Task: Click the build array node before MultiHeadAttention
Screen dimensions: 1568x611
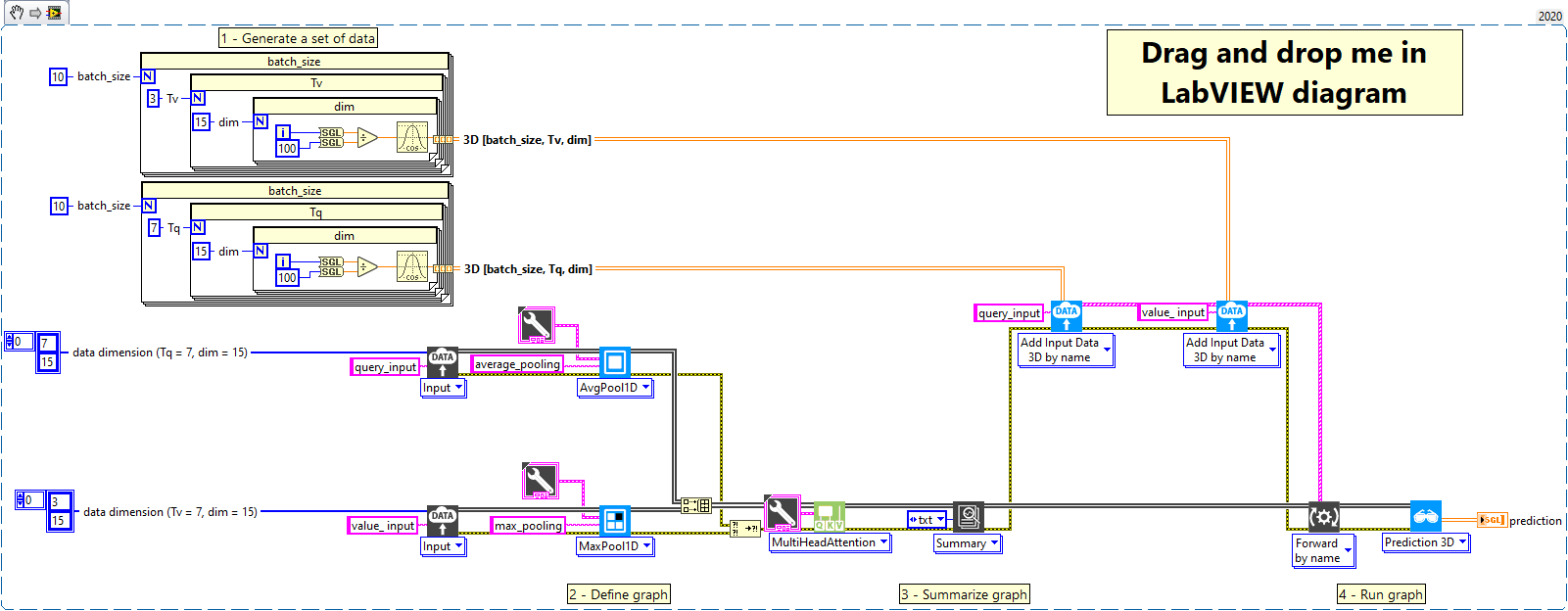Action: pyautogui.click(x=696, y=505)
